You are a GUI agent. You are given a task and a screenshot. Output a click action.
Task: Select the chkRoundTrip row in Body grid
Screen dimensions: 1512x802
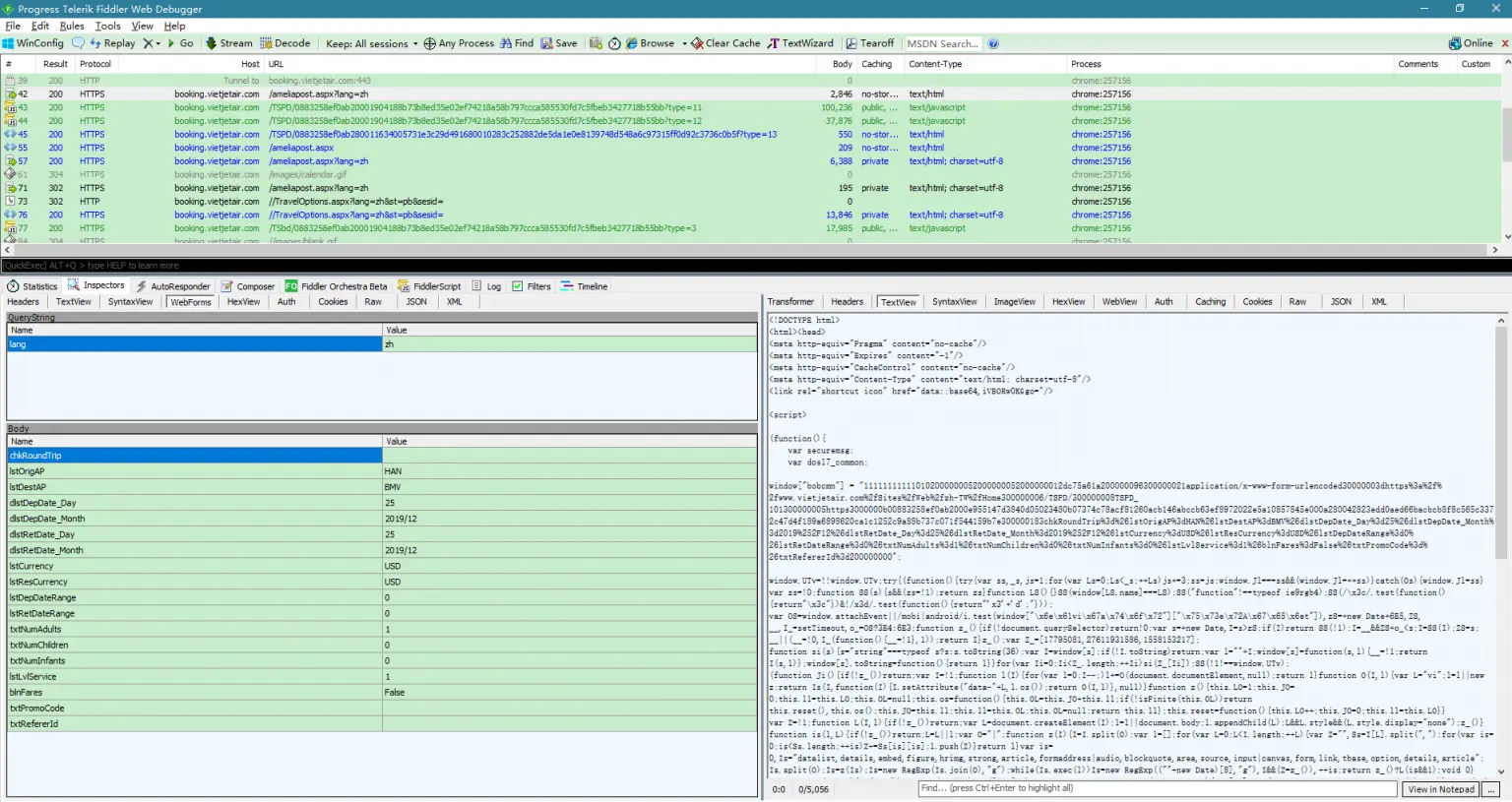[x=382, y=456]
